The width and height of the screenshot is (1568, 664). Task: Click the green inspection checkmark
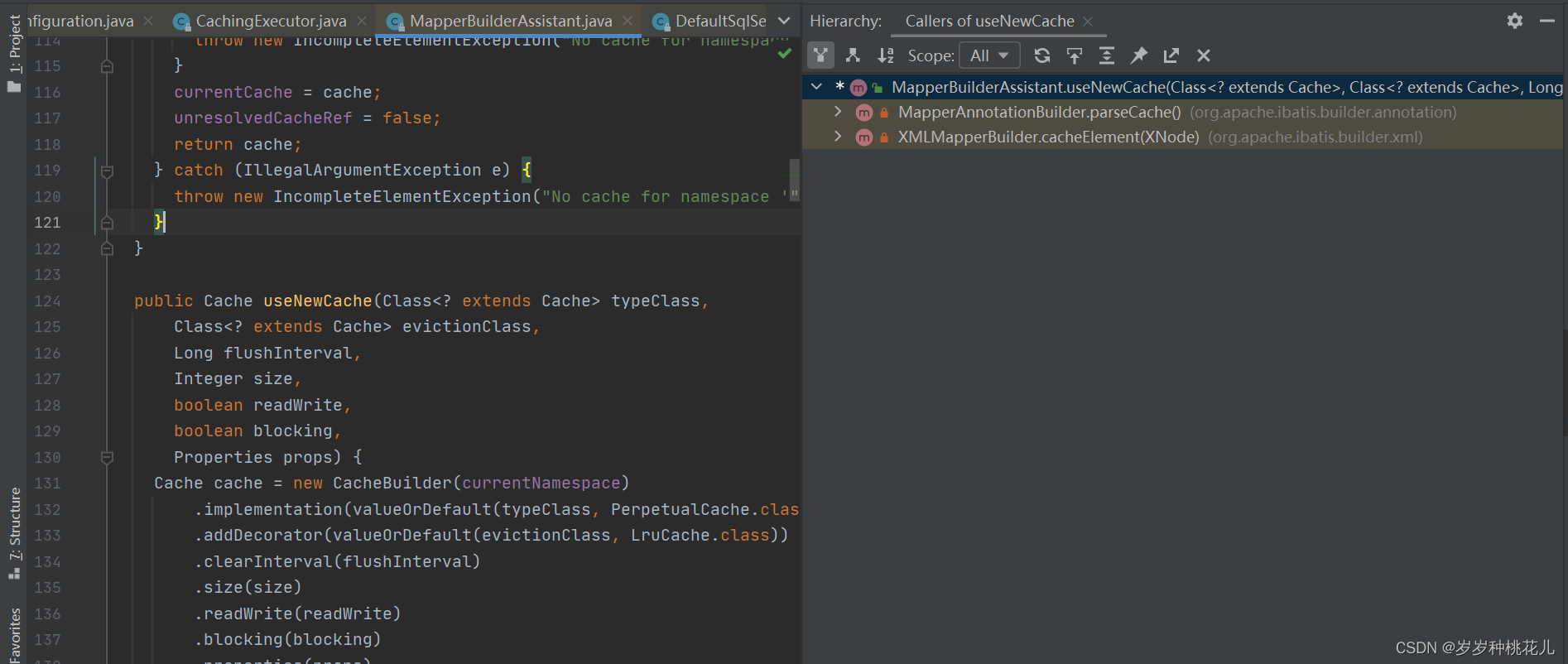coord(784,54)
